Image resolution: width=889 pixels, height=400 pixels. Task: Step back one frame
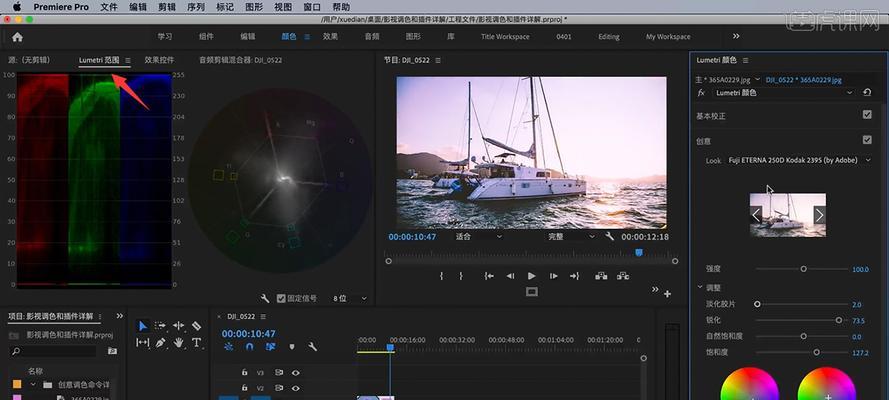[510, 276]
